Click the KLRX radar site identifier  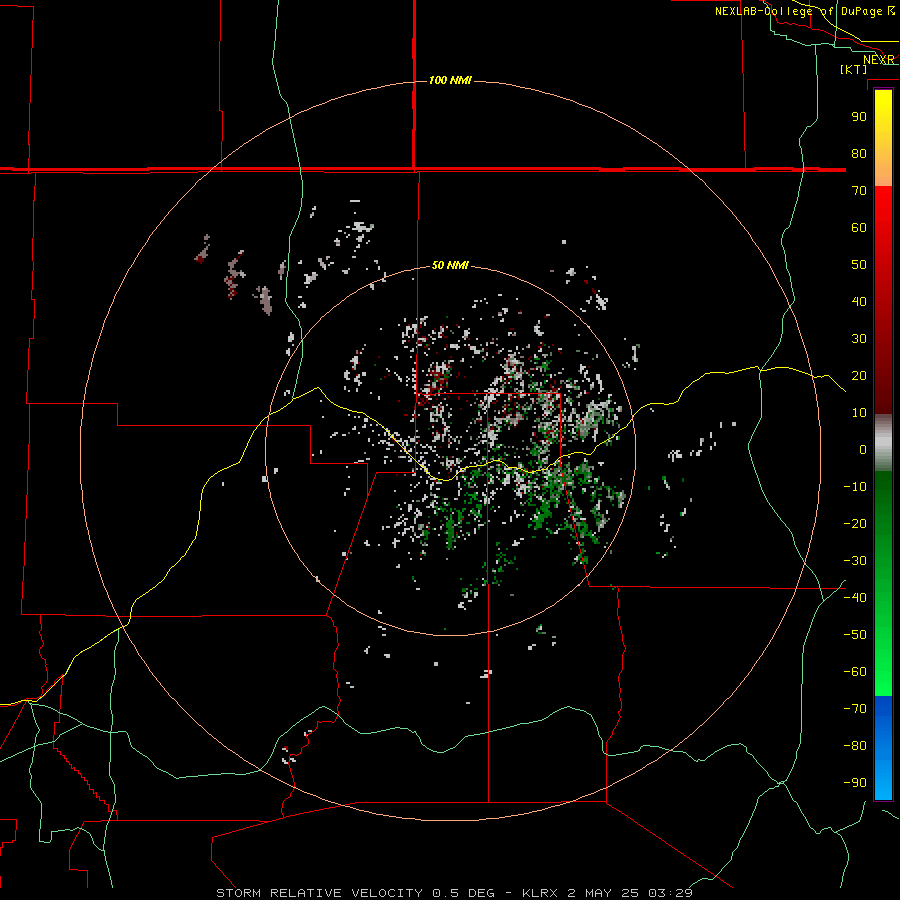[540, 893]
